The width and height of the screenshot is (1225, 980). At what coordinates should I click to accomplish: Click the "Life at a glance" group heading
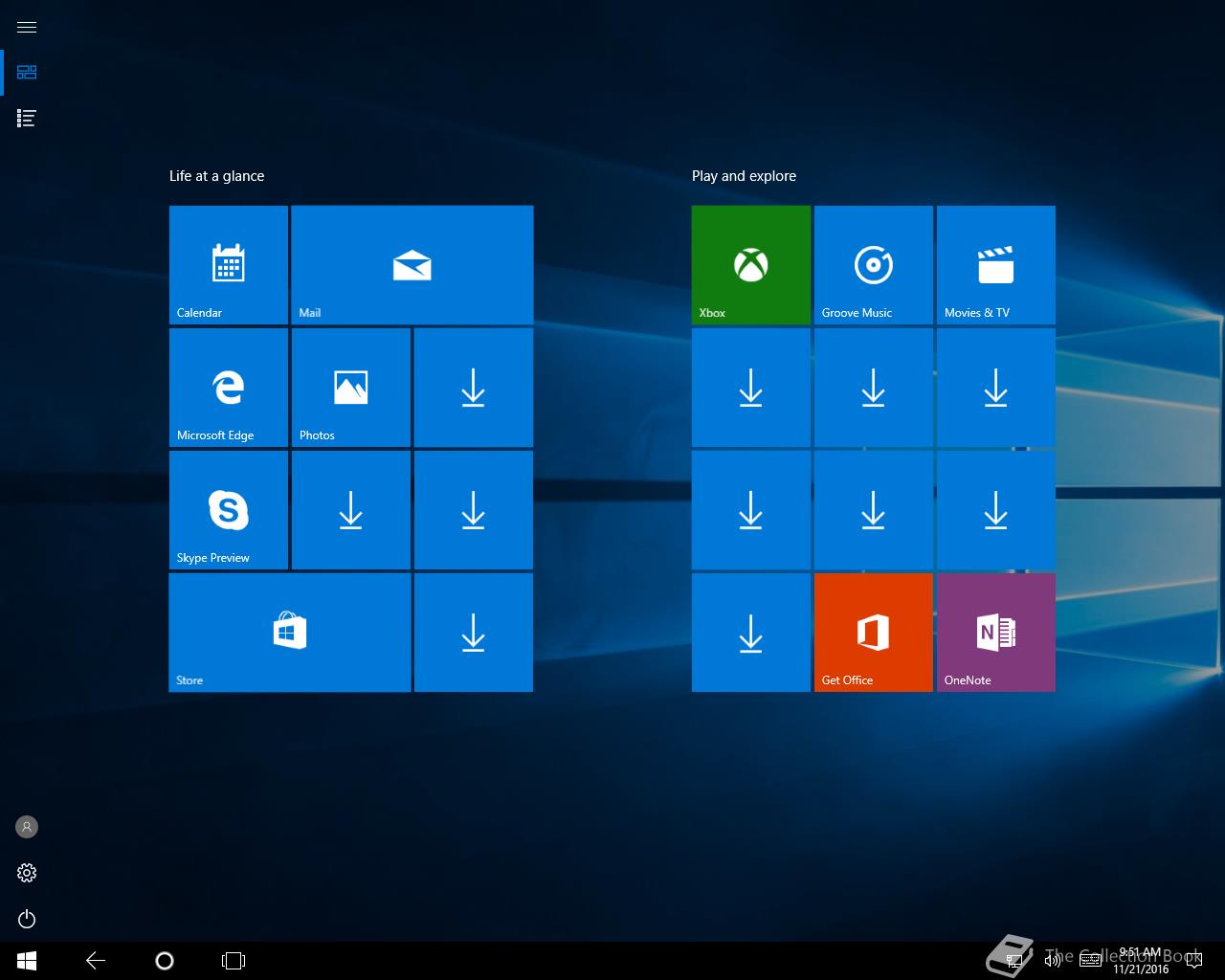[x=216, y=176]
